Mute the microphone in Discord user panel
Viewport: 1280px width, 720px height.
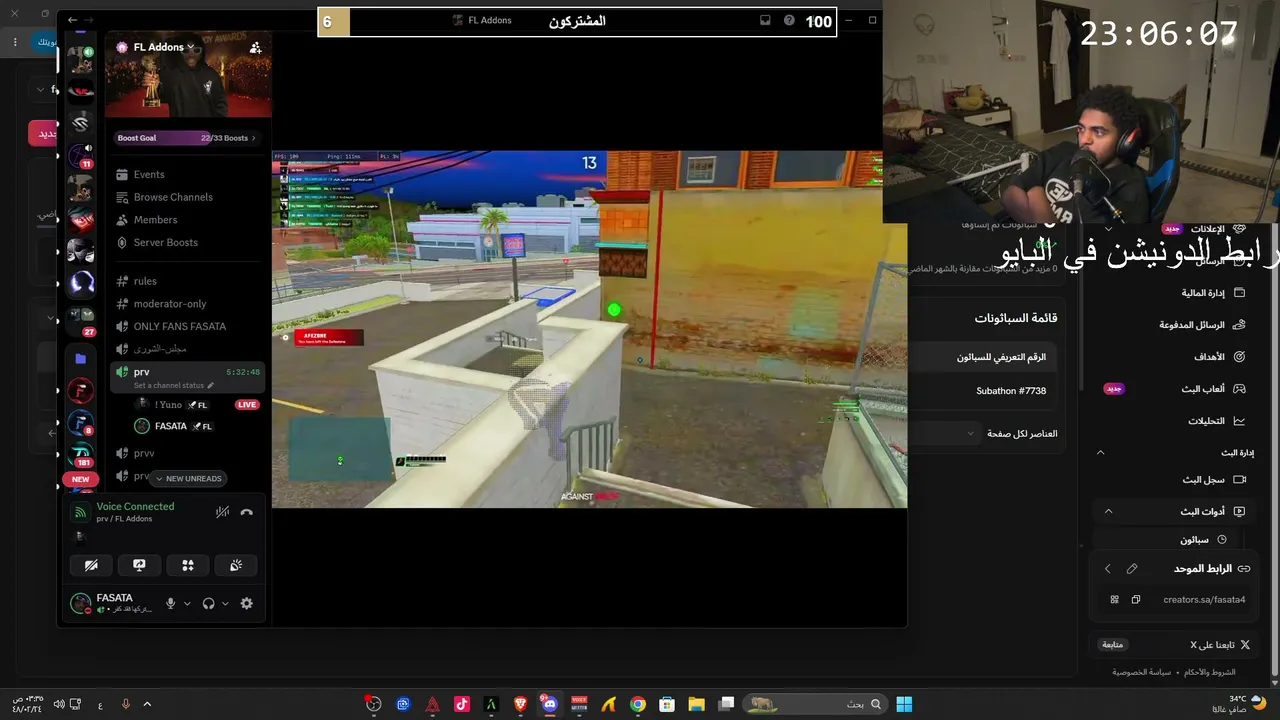[171, 604]
